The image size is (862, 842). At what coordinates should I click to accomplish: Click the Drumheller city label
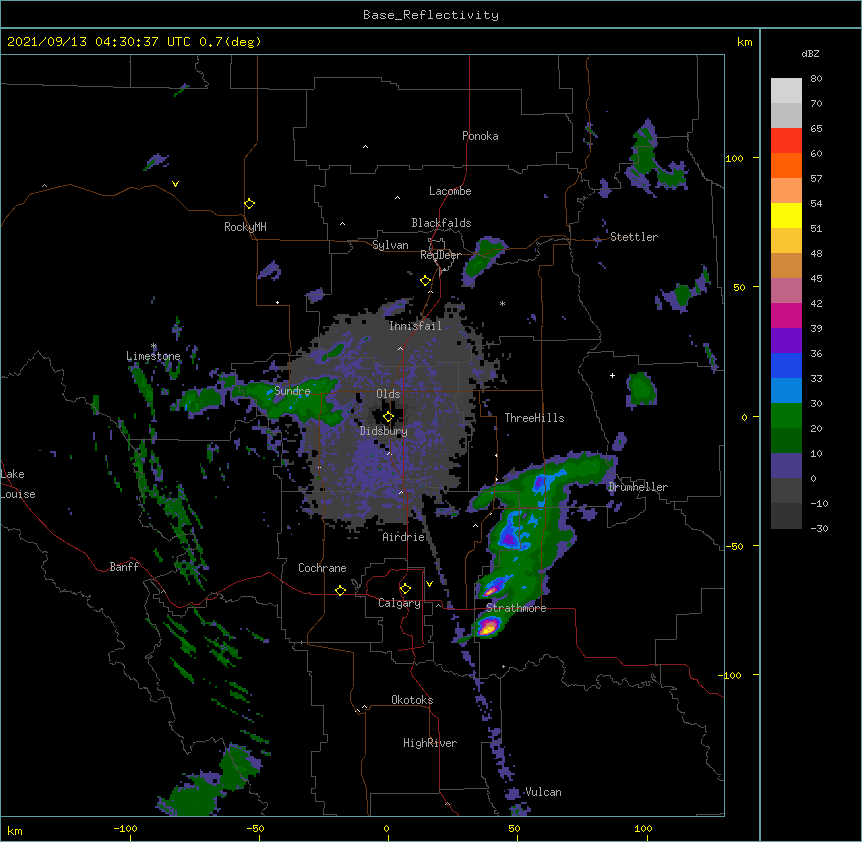click(x=638, y=487)
